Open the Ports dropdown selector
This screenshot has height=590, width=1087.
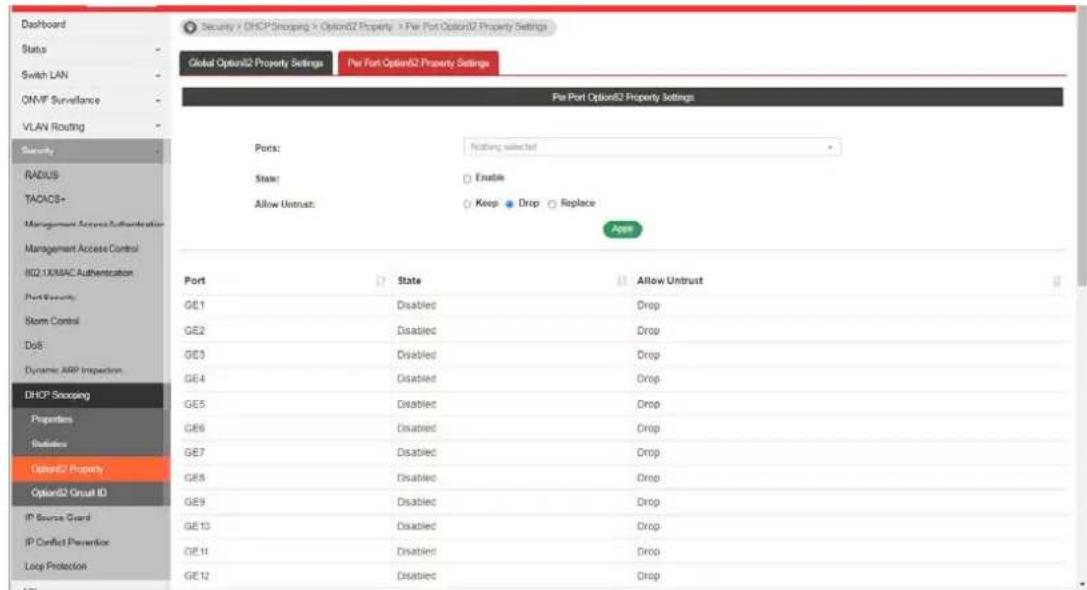point(652,147)
